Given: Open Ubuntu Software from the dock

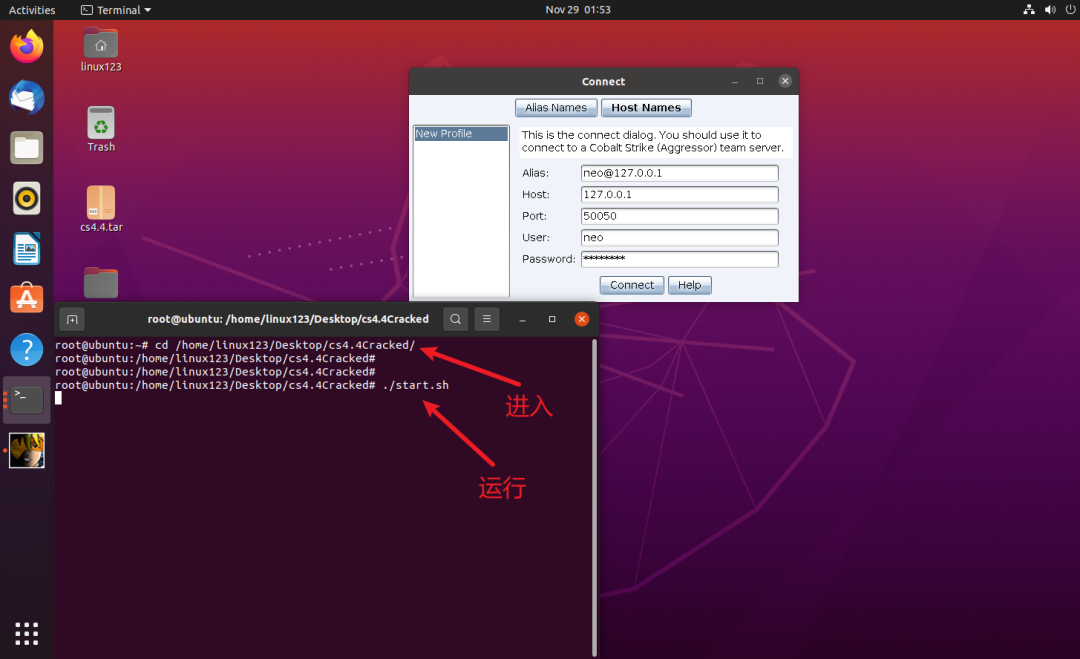Looking at the screenshot, I should point(26,299).
